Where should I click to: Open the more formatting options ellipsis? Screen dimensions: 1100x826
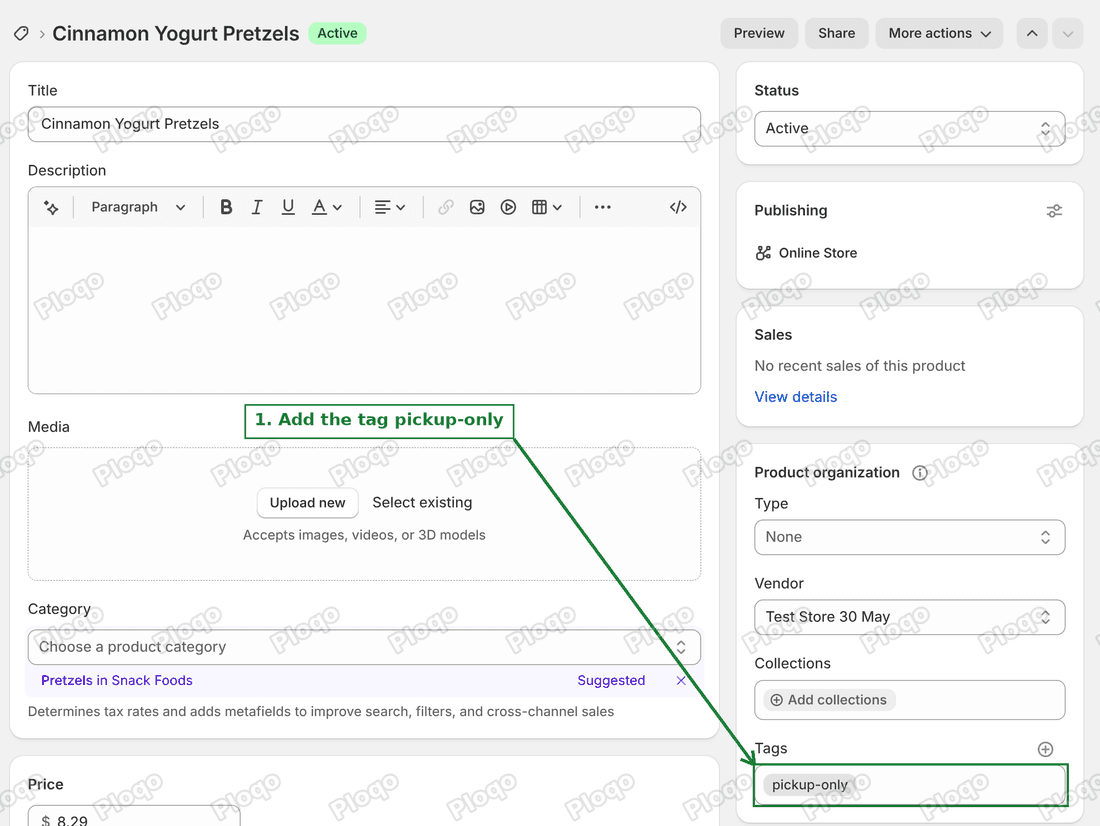click(x=603, y=207)
